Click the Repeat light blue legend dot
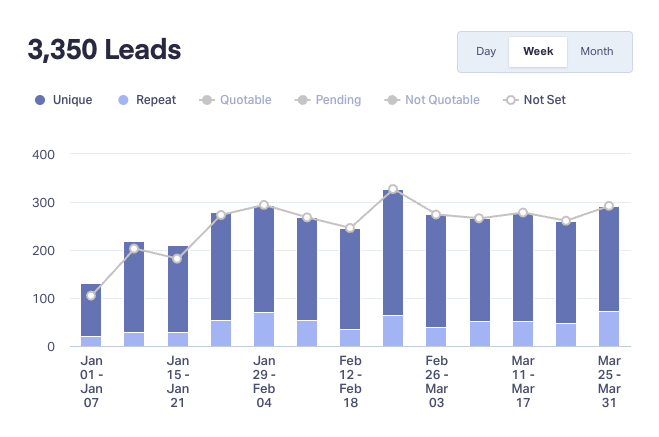 123,100
